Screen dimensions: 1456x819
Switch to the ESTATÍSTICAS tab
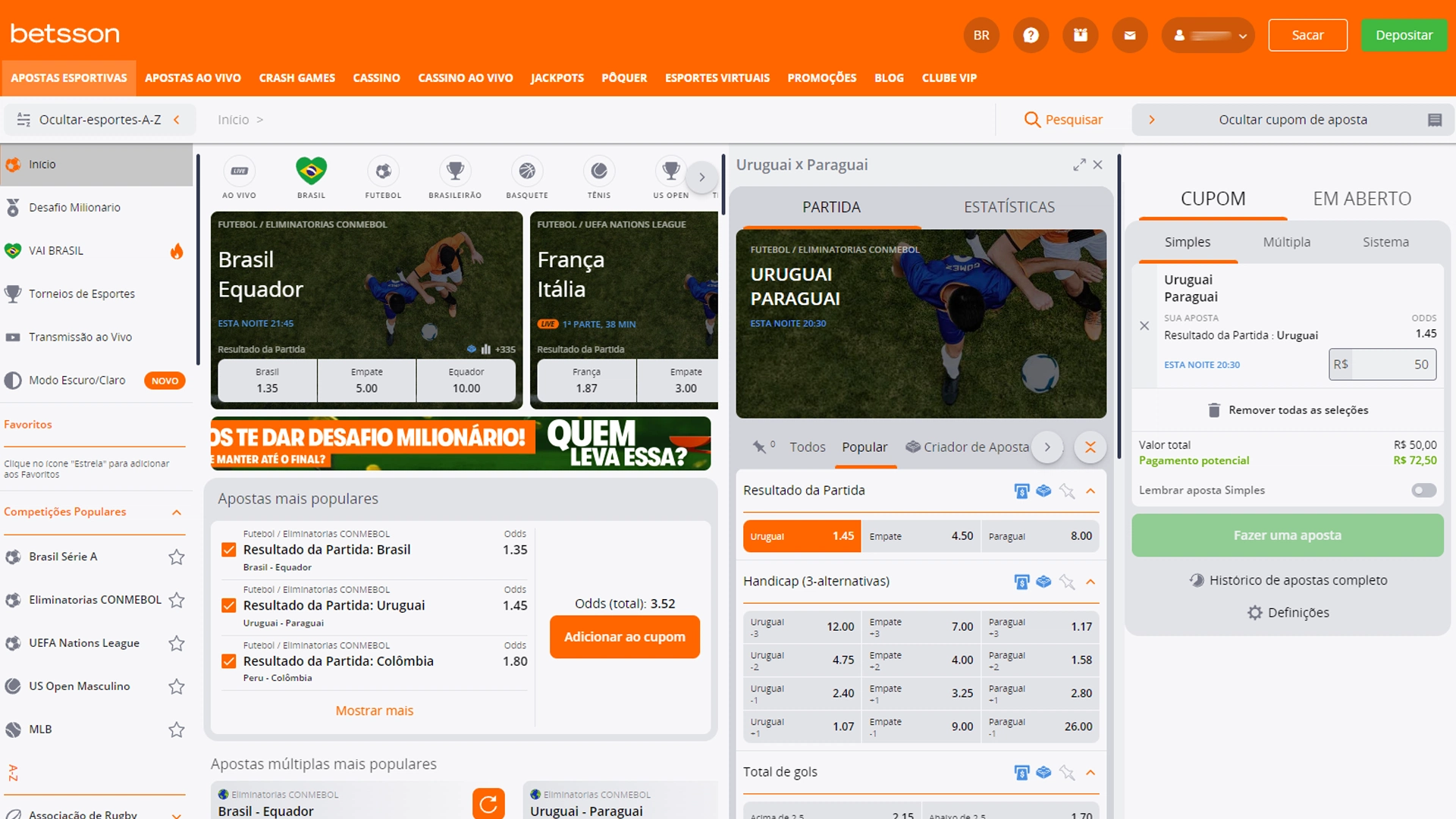(x=1009, y=206)
